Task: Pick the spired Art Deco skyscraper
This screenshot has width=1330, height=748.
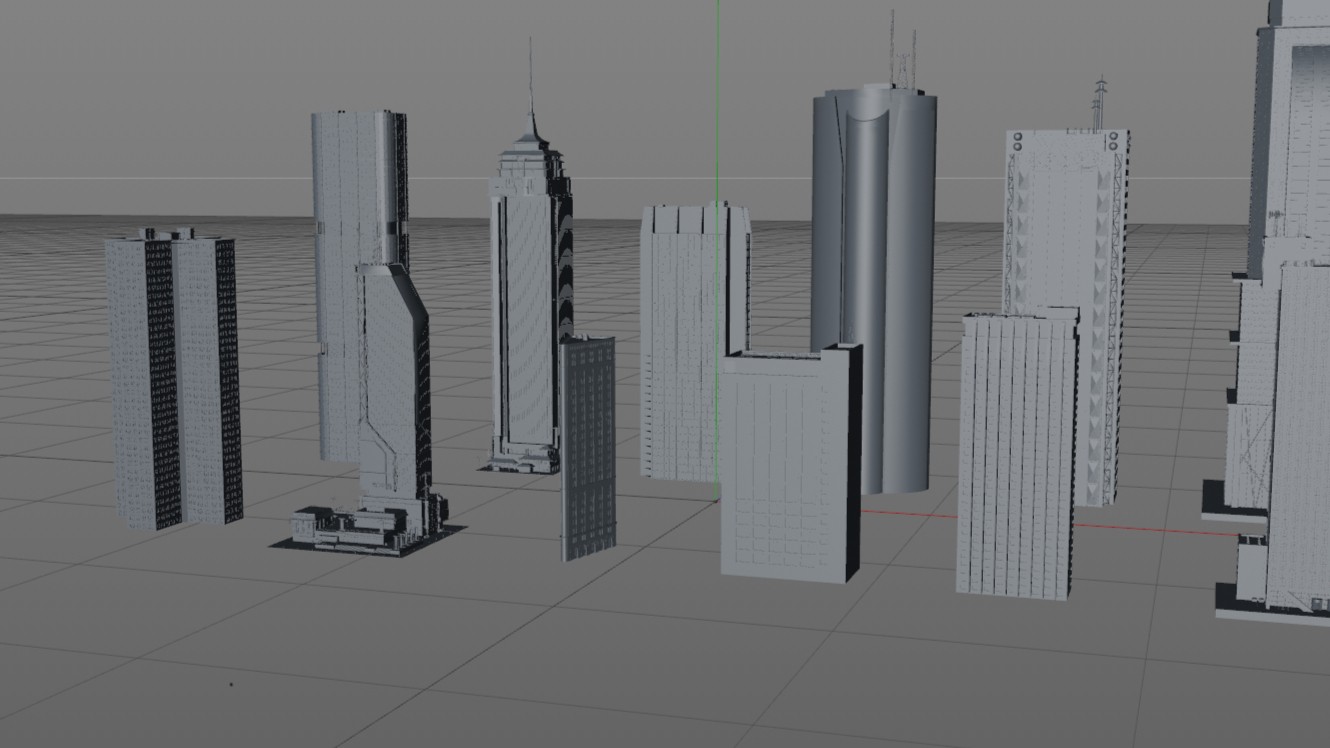Action: click(x=525, y=300)
